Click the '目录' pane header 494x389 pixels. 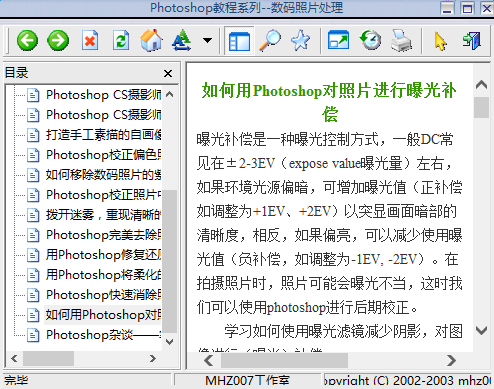(17, 73)
